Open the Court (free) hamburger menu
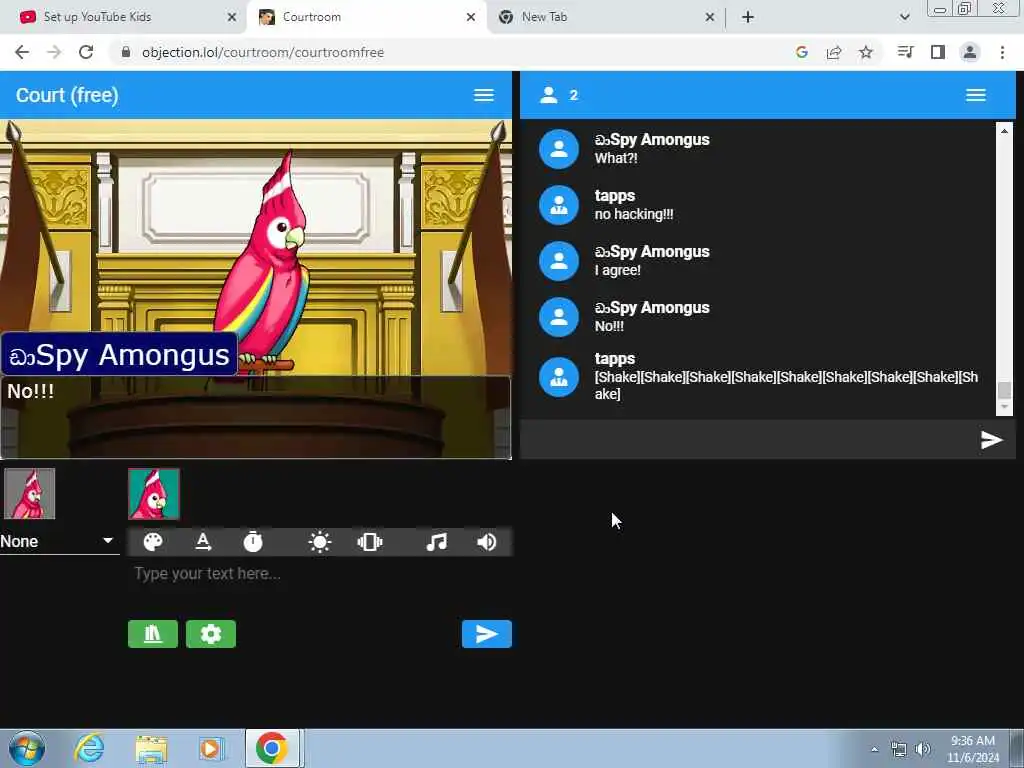The width and height of the screenshot is (1024, 768). click(483, 95)
